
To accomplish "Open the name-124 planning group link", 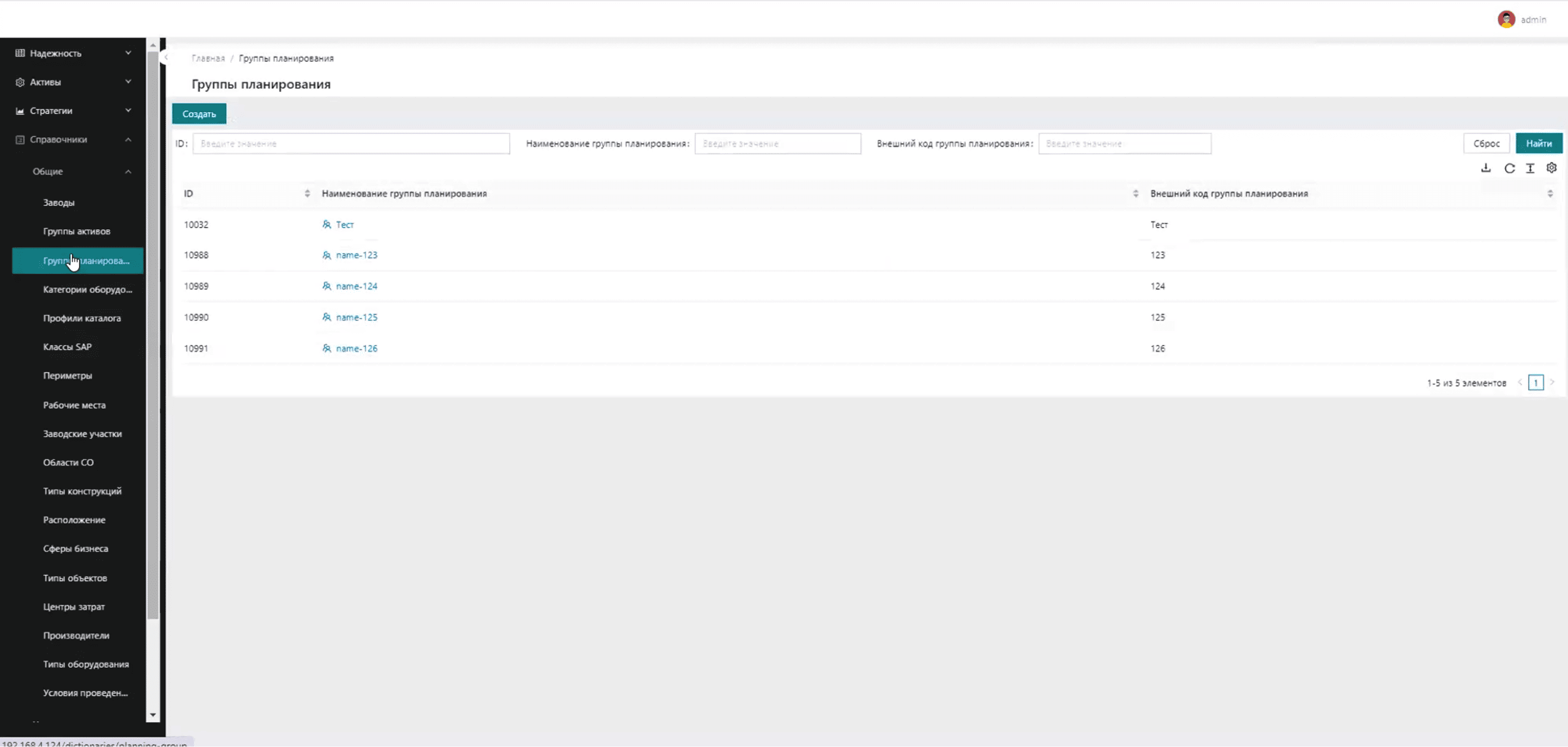I will [x=356, y=286].
